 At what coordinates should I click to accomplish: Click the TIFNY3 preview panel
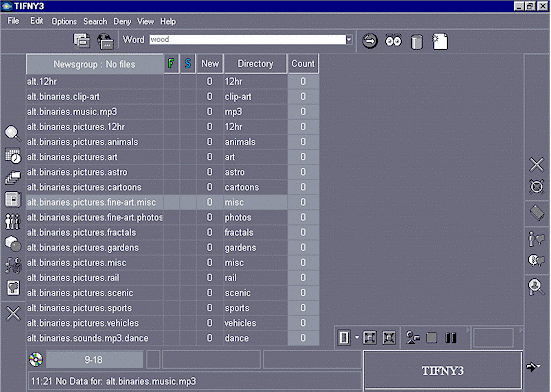tap(443, 371)
